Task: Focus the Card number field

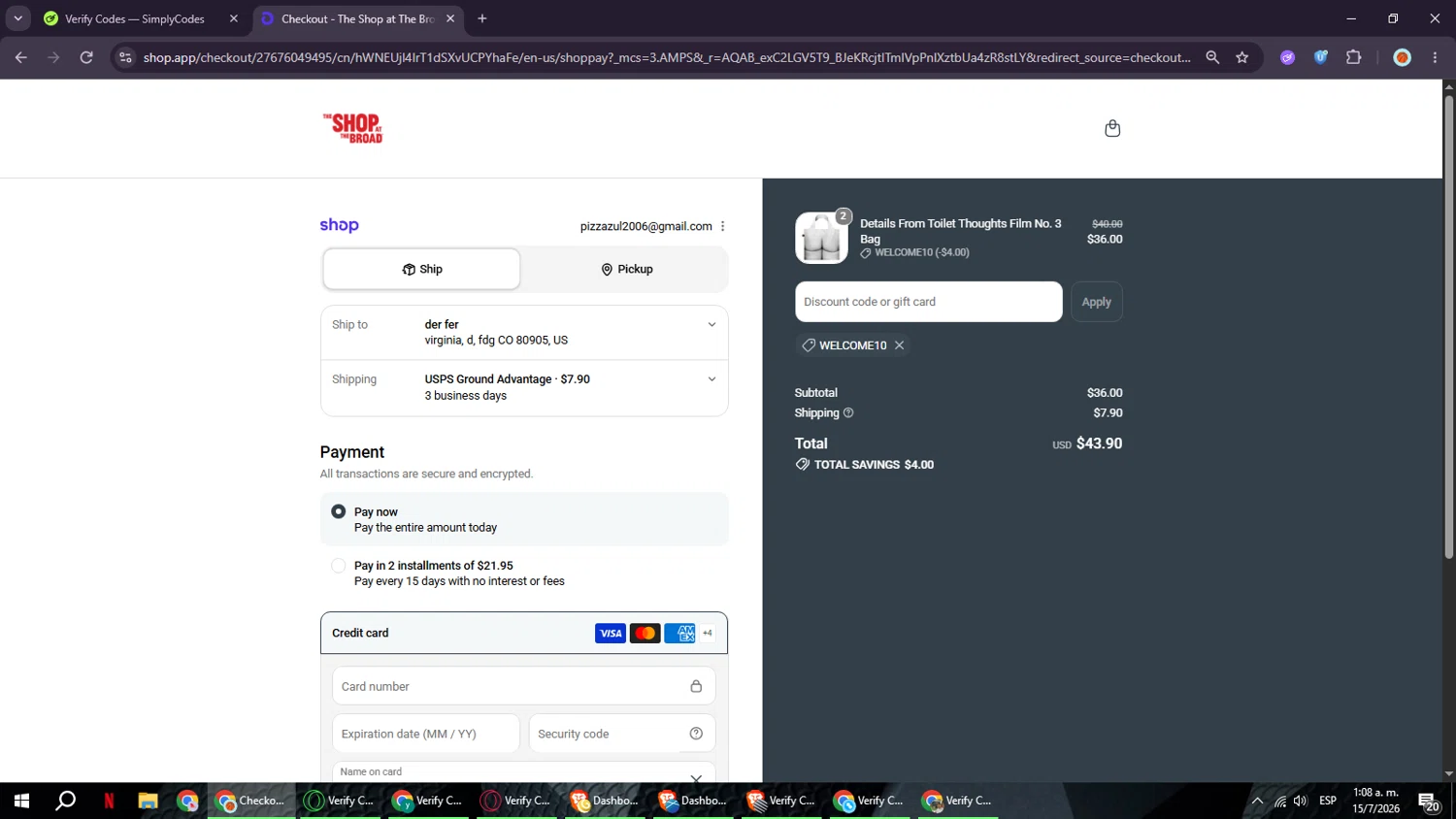Action: (x=524, y=686)
